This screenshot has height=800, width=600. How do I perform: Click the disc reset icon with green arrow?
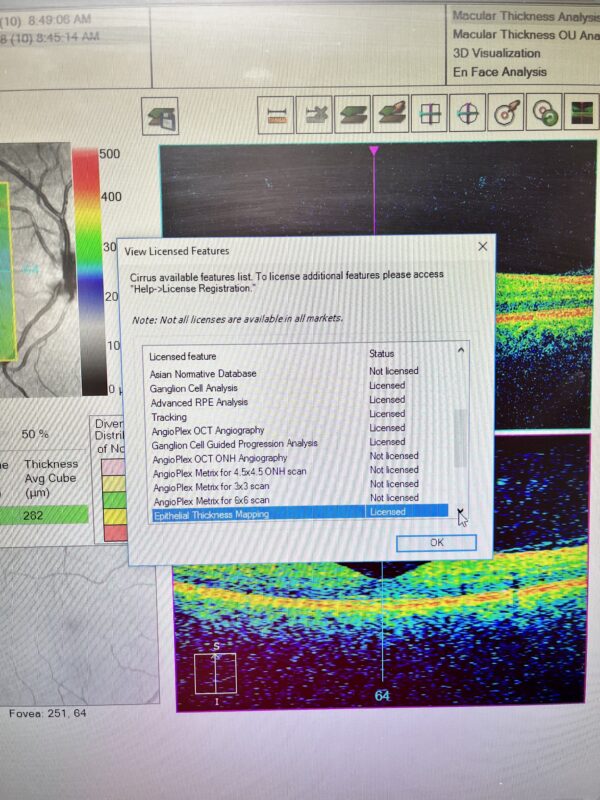click(544, 111)
